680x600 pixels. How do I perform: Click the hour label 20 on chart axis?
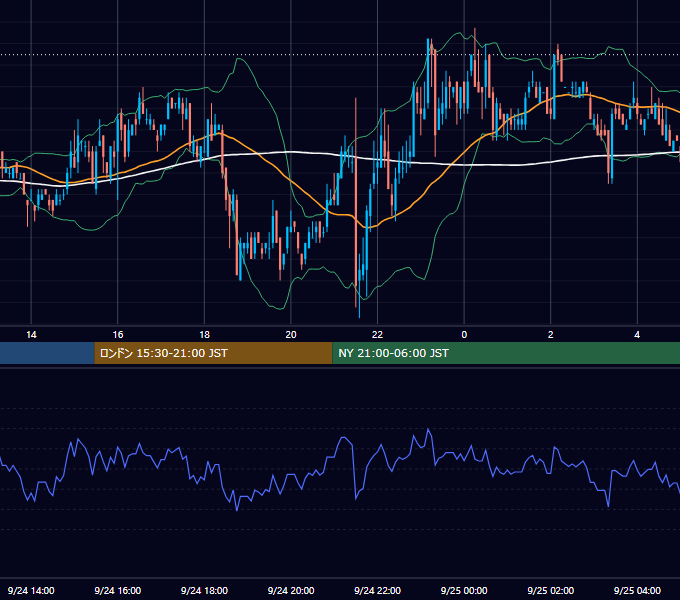[x=291, y=335]
